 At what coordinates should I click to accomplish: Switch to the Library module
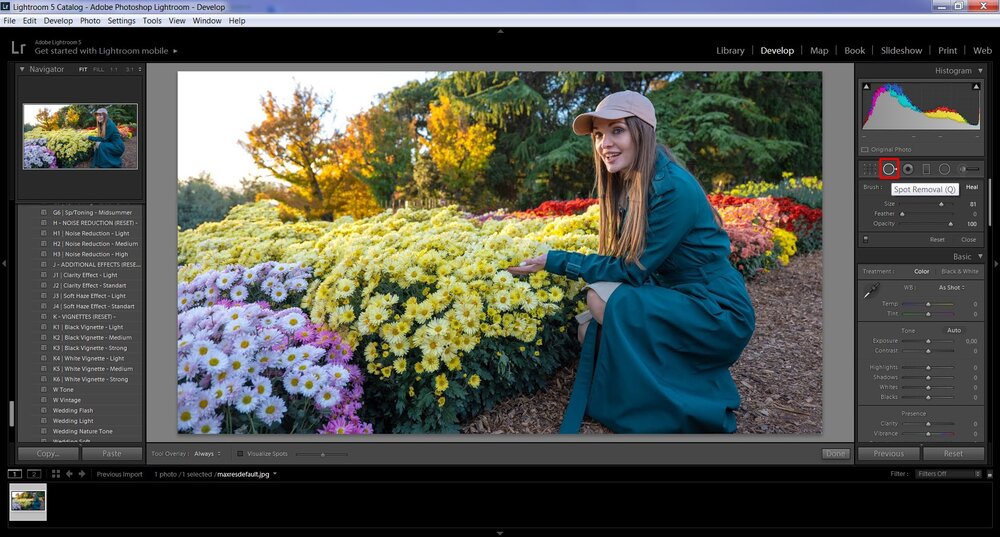(x=730, y=50)
